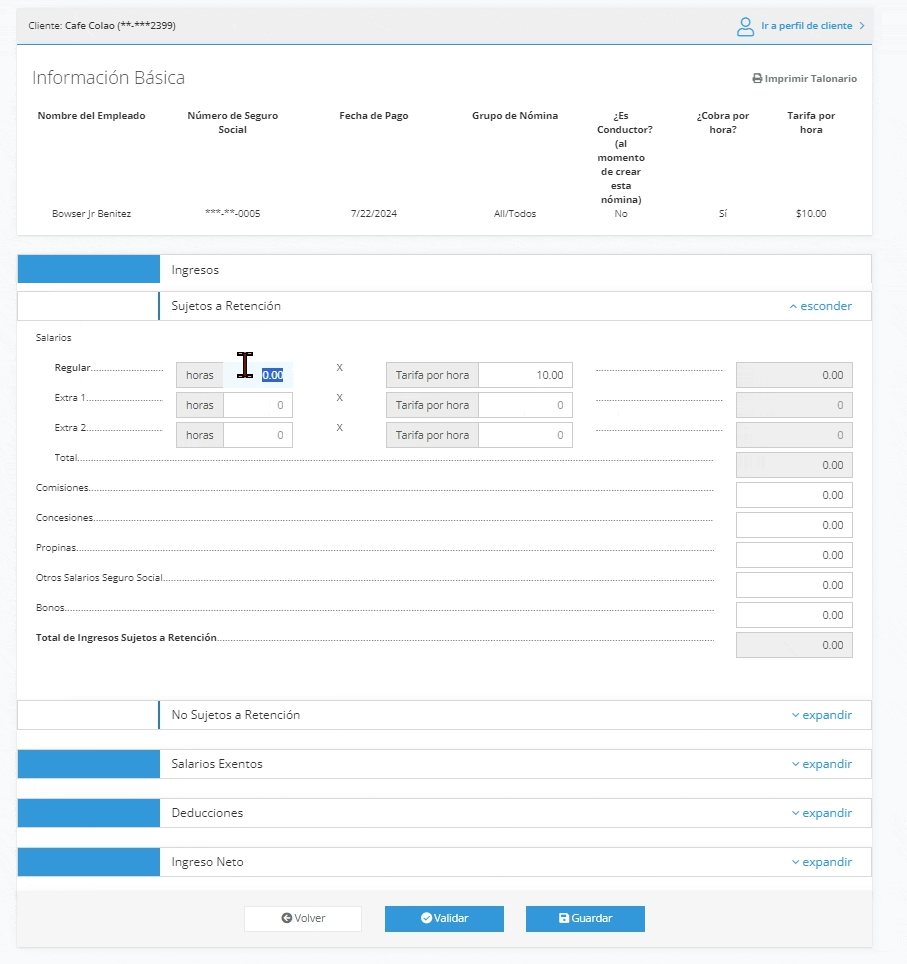This screenshot has height=964, width=907.
Task: Expand the No Sujetos a Retención section
Action: [822, 715]
